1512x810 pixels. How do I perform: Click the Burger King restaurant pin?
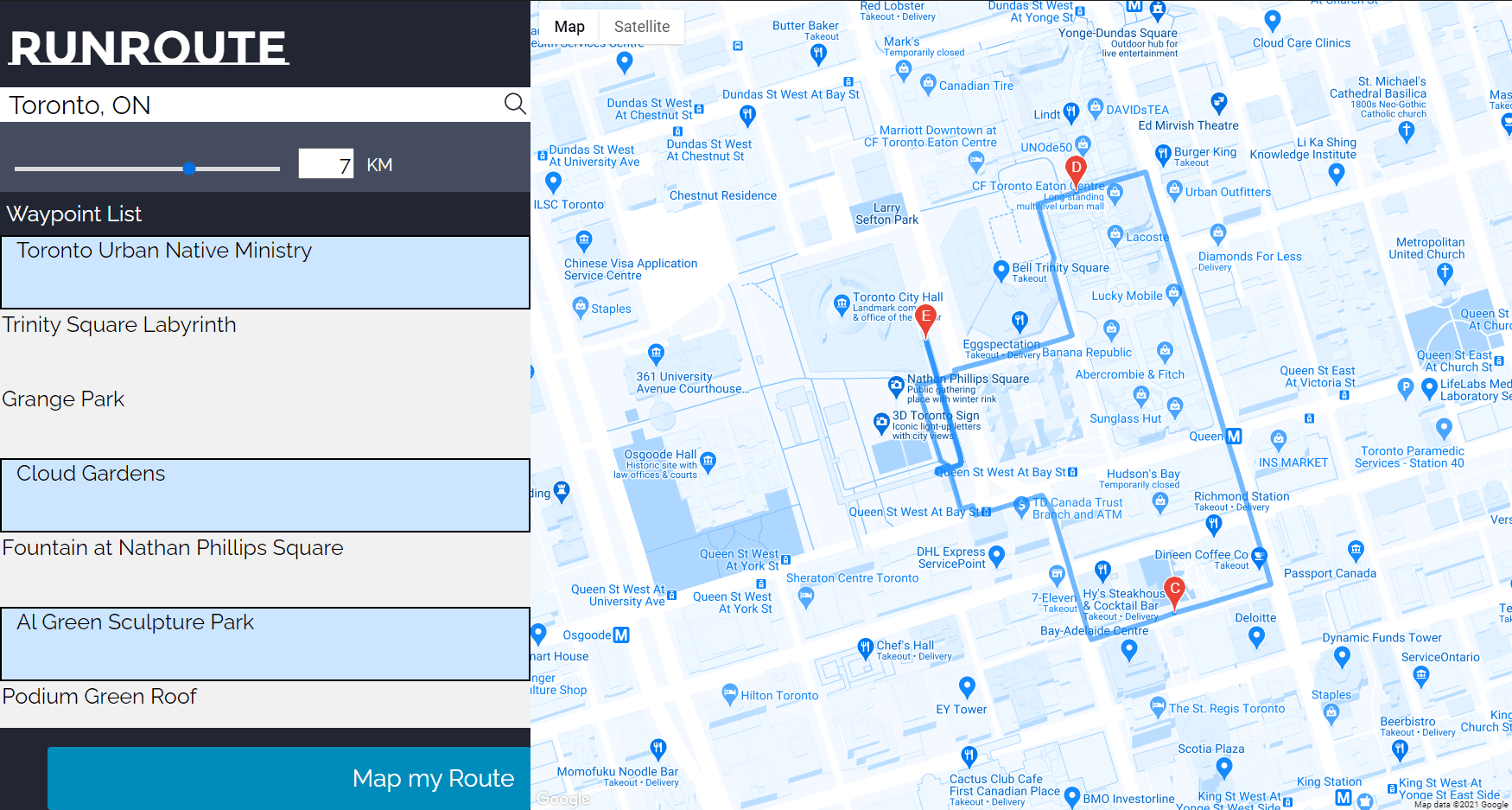1163,156
